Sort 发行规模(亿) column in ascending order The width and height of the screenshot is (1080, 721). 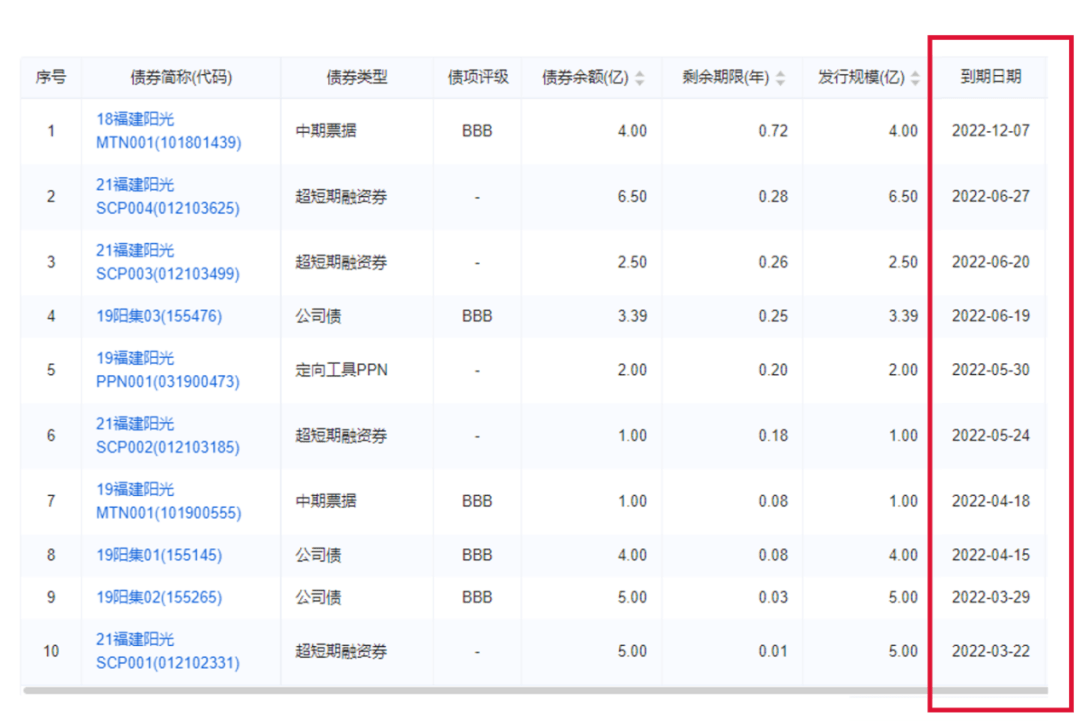tap(914, 72)
